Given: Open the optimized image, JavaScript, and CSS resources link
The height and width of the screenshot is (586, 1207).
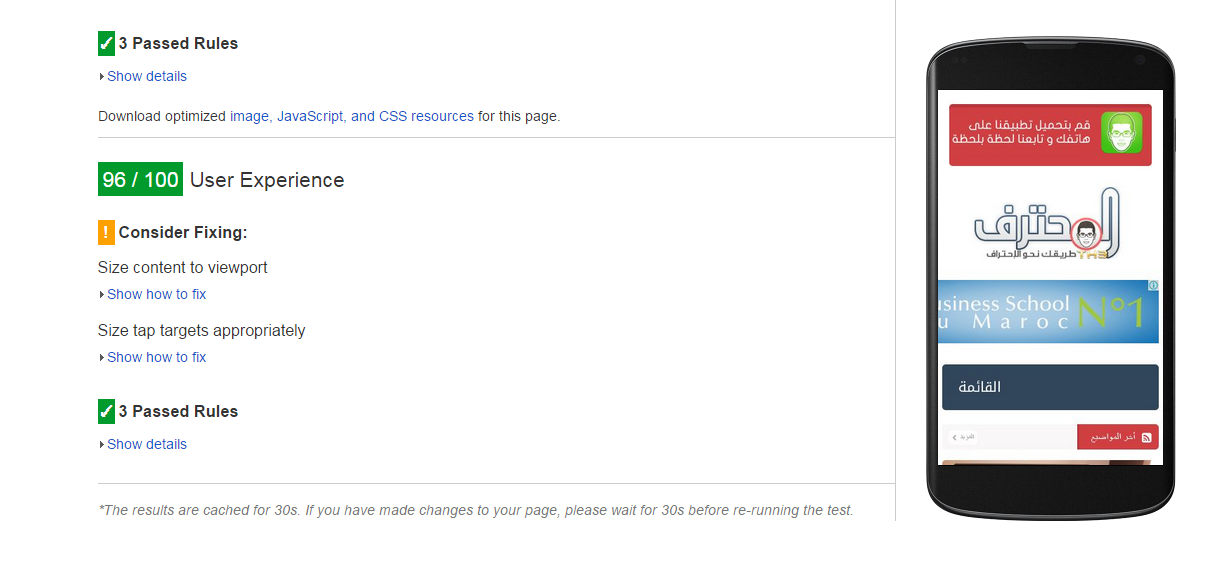Looking at the screenshot, I should point(351,116).
